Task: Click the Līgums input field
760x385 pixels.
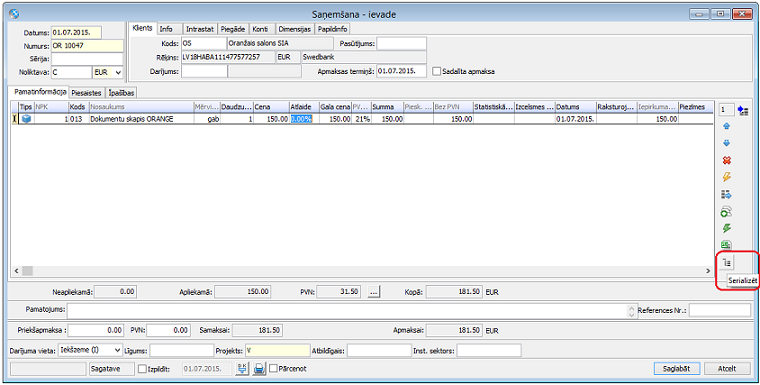Action: (182, 350)
